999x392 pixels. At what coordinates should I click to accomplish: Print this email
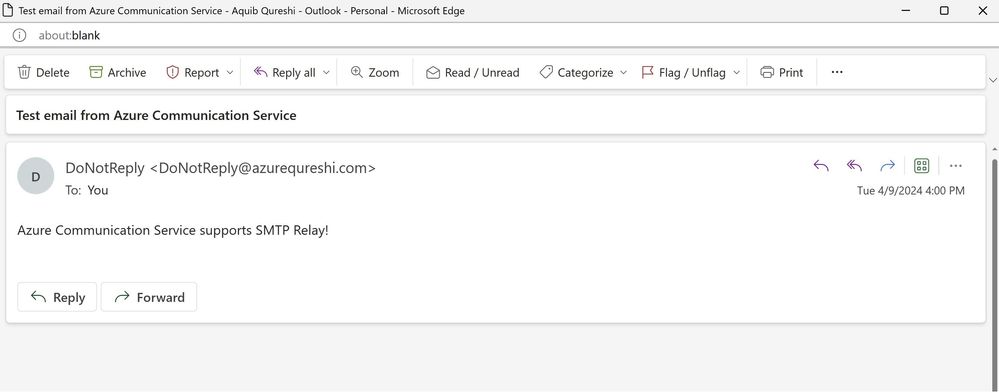[x=782, y=73]
